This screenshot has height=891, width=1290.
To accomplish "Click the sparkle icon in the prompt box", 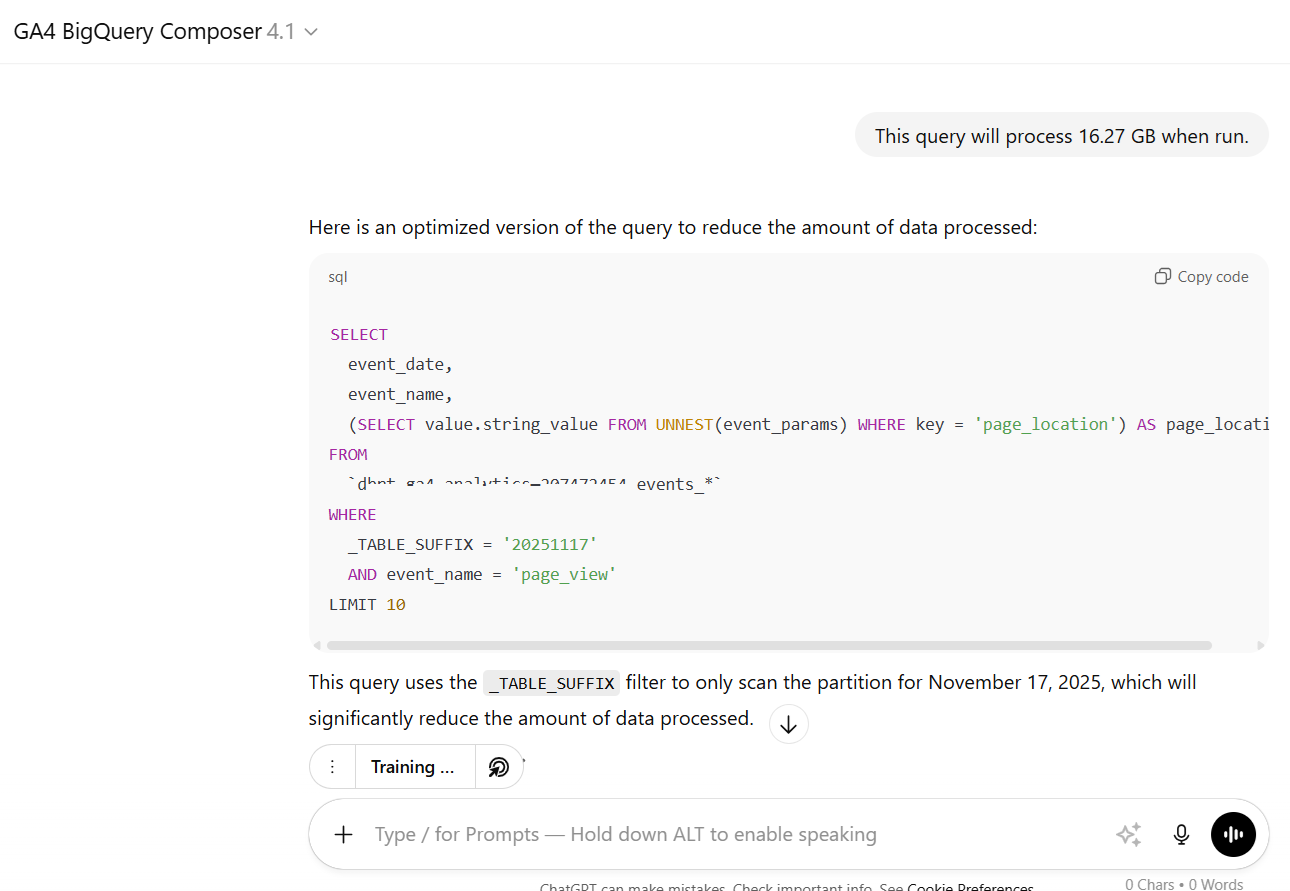I will point(1128,834).
